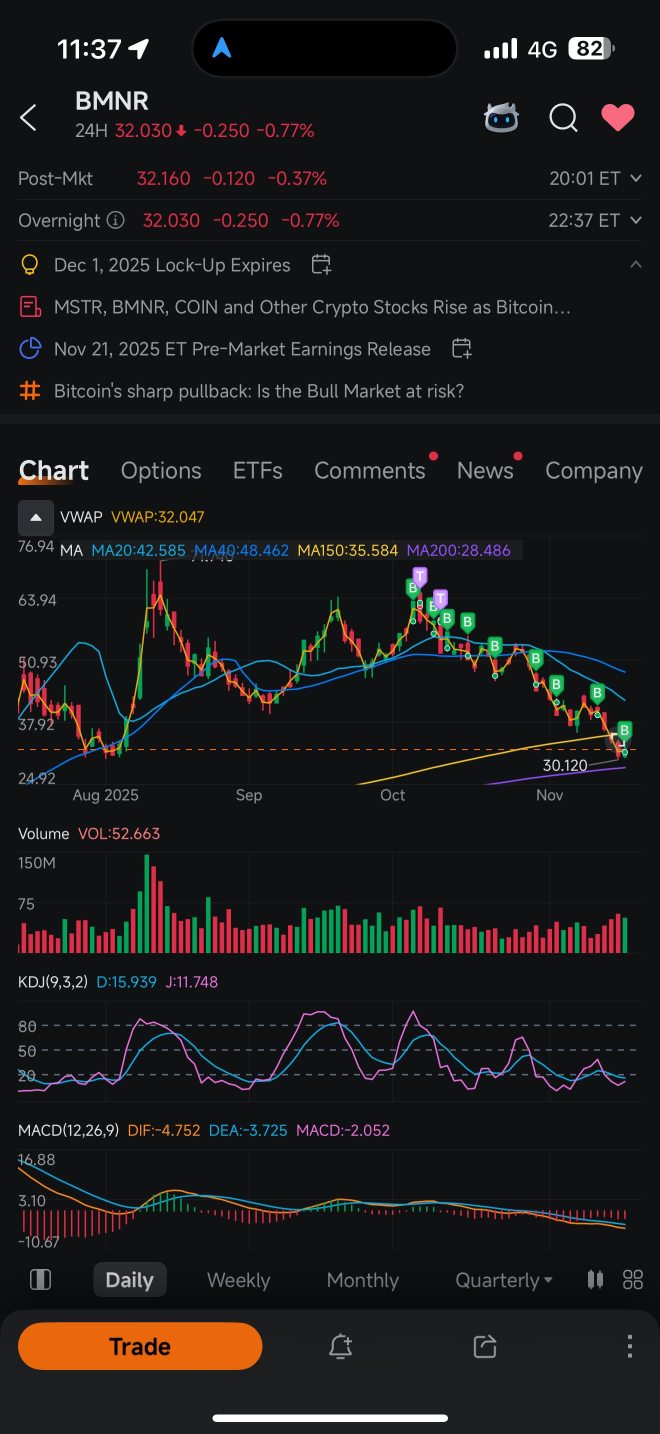The height and width of the screenshot is (1434, 660).
Task: Select the Daily timeframe
Action: coord(129,1280)
